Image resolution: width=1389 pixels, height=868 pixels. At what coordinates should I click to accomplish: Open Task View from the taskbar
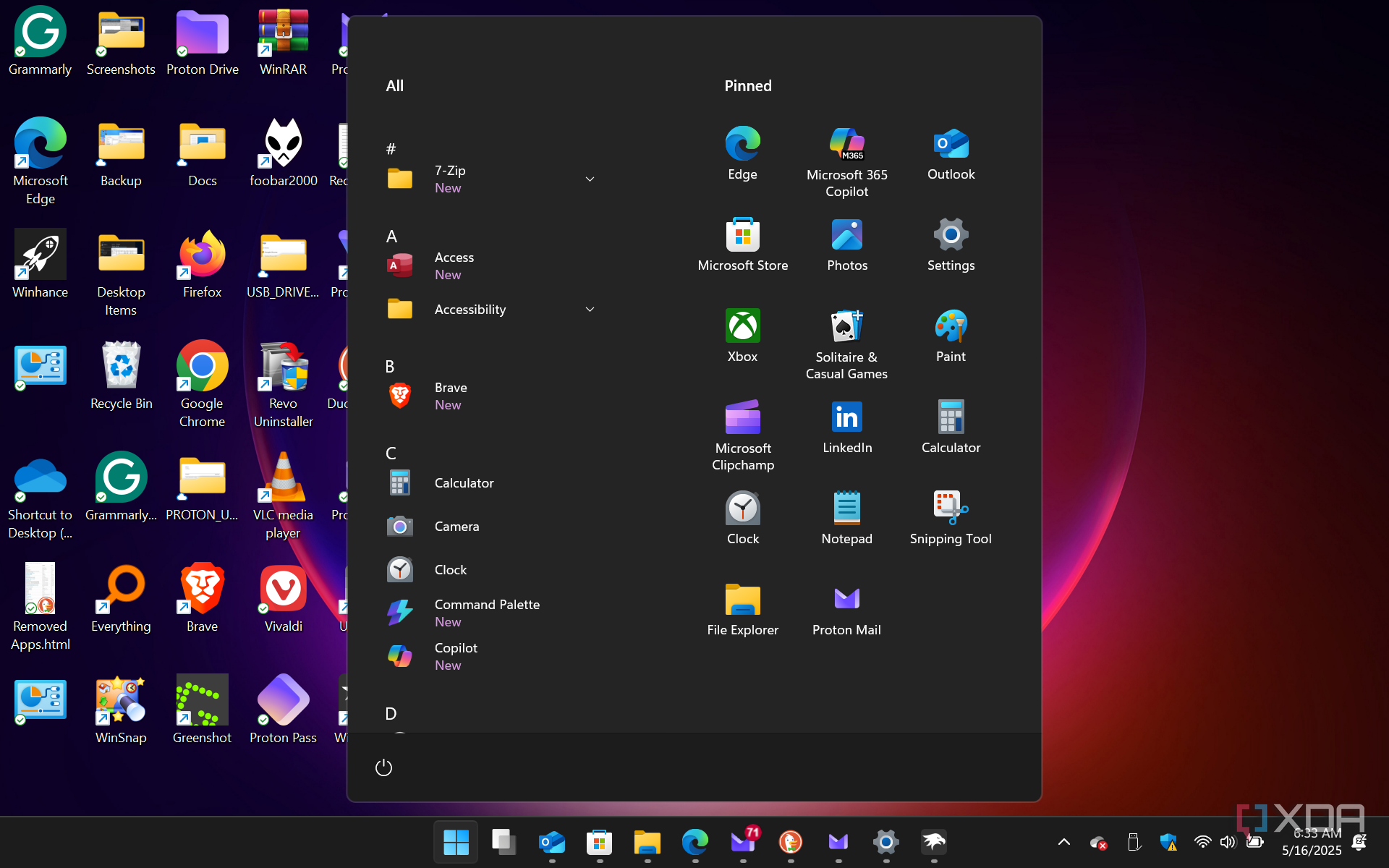click(504, 842)
